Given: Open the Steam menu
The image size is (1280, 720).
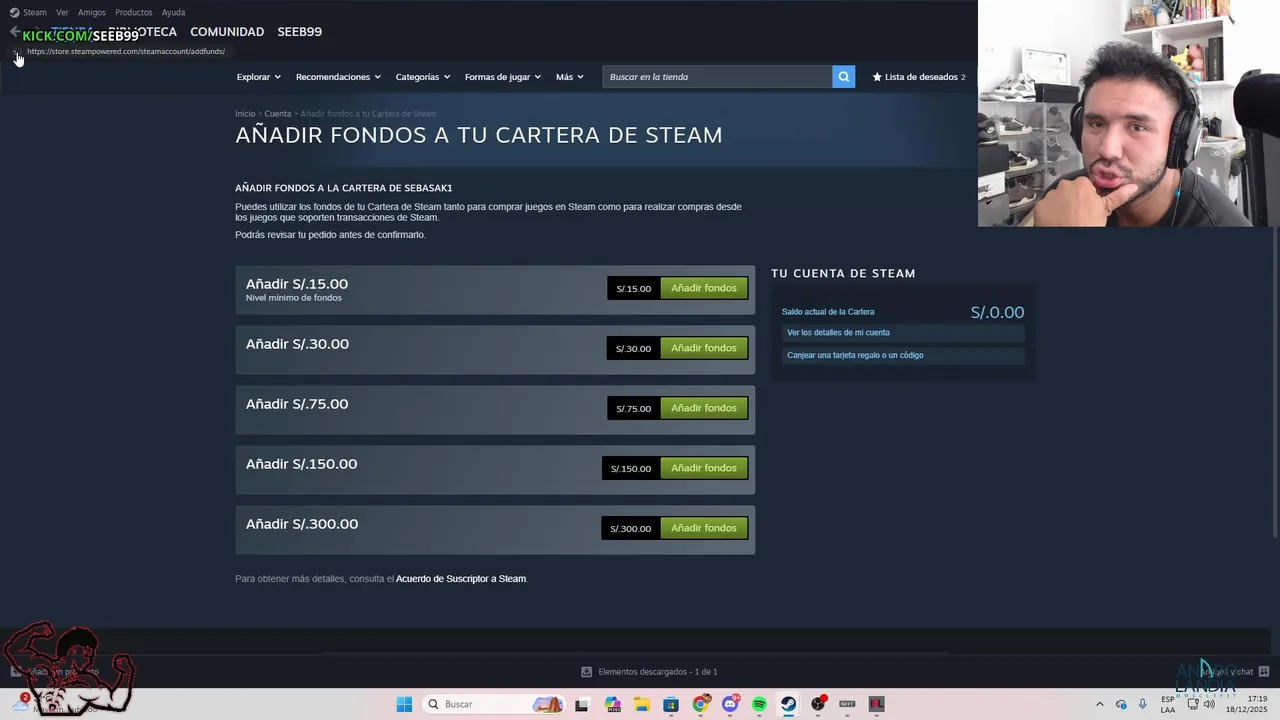Looking at the screenshot, I should (x=35, y=12).
